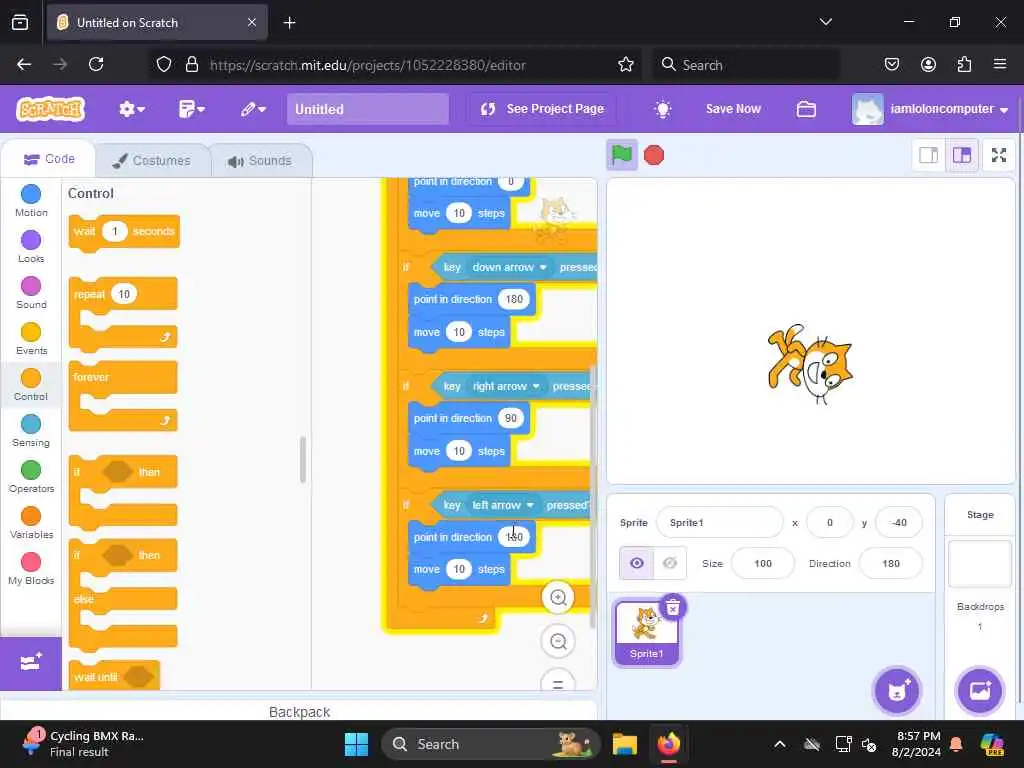Click the workspace vertical scrollbar
Screen dimensions: 1024x768
pos(592,496)
